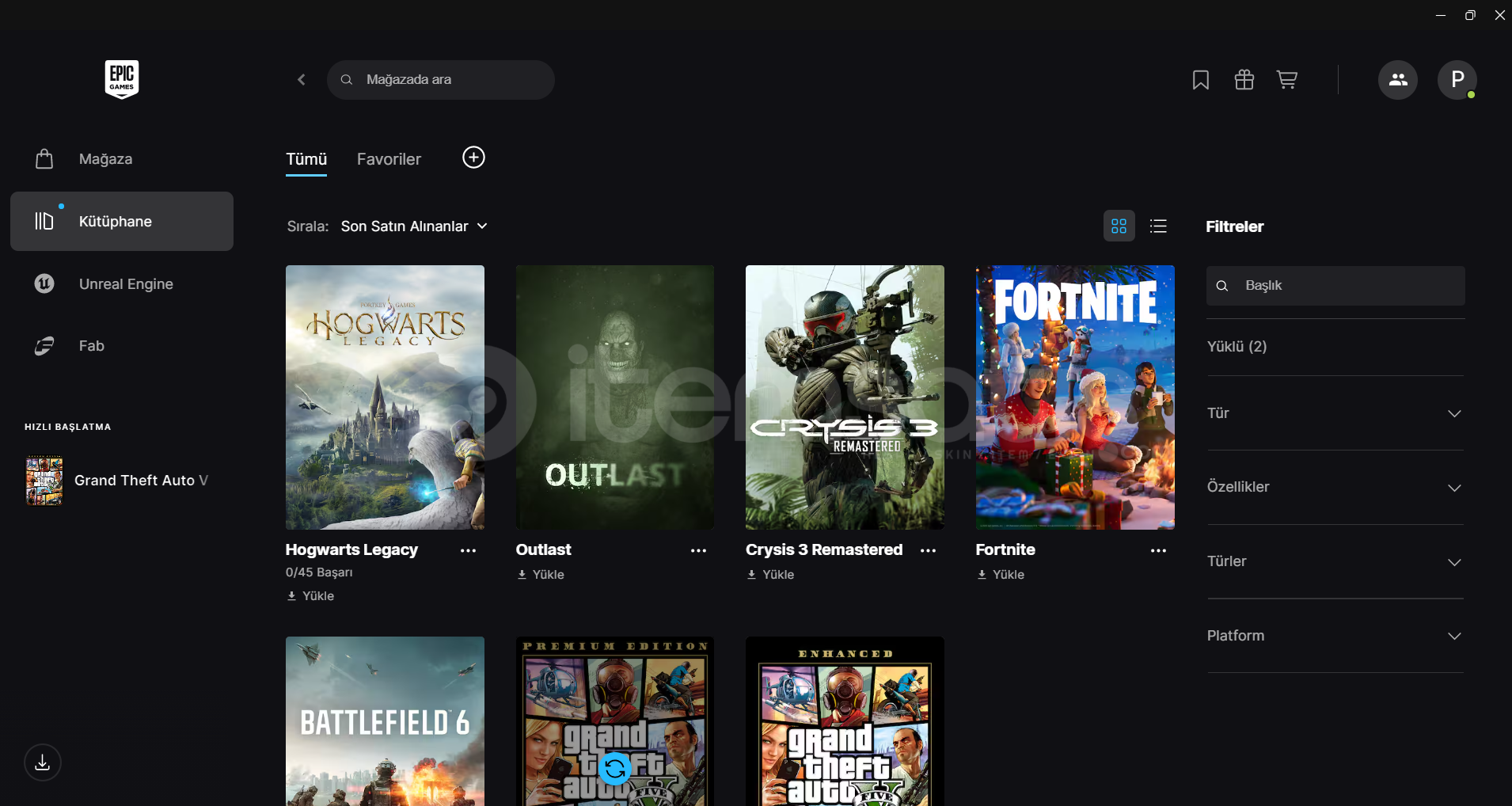Click the 0/45 Başarı achievements text
The width and height of the screenshot is (1512, 806).
(319, 572)
